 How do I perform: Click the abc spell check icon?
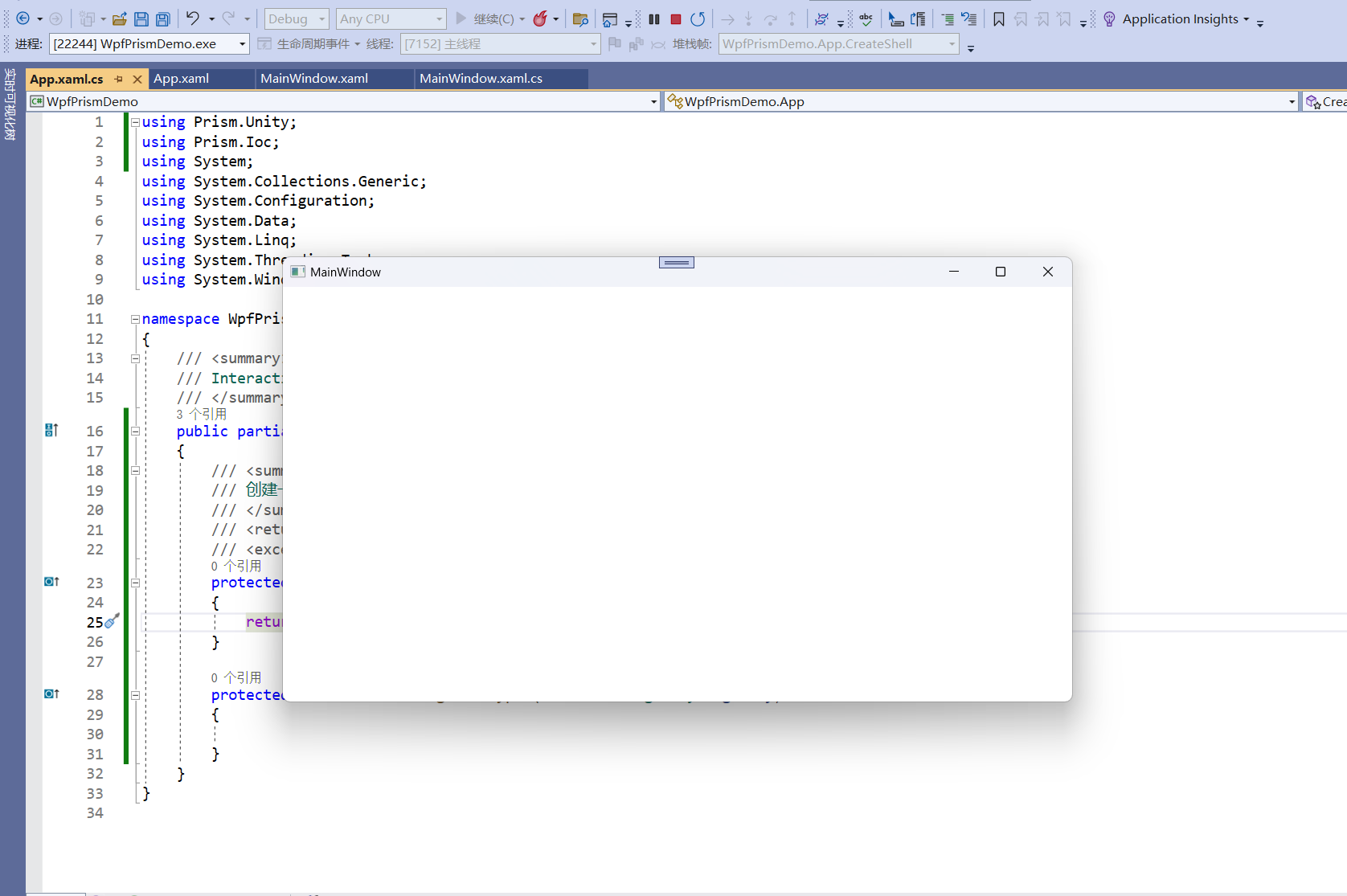pyautogui.click(x=866, y=19)
